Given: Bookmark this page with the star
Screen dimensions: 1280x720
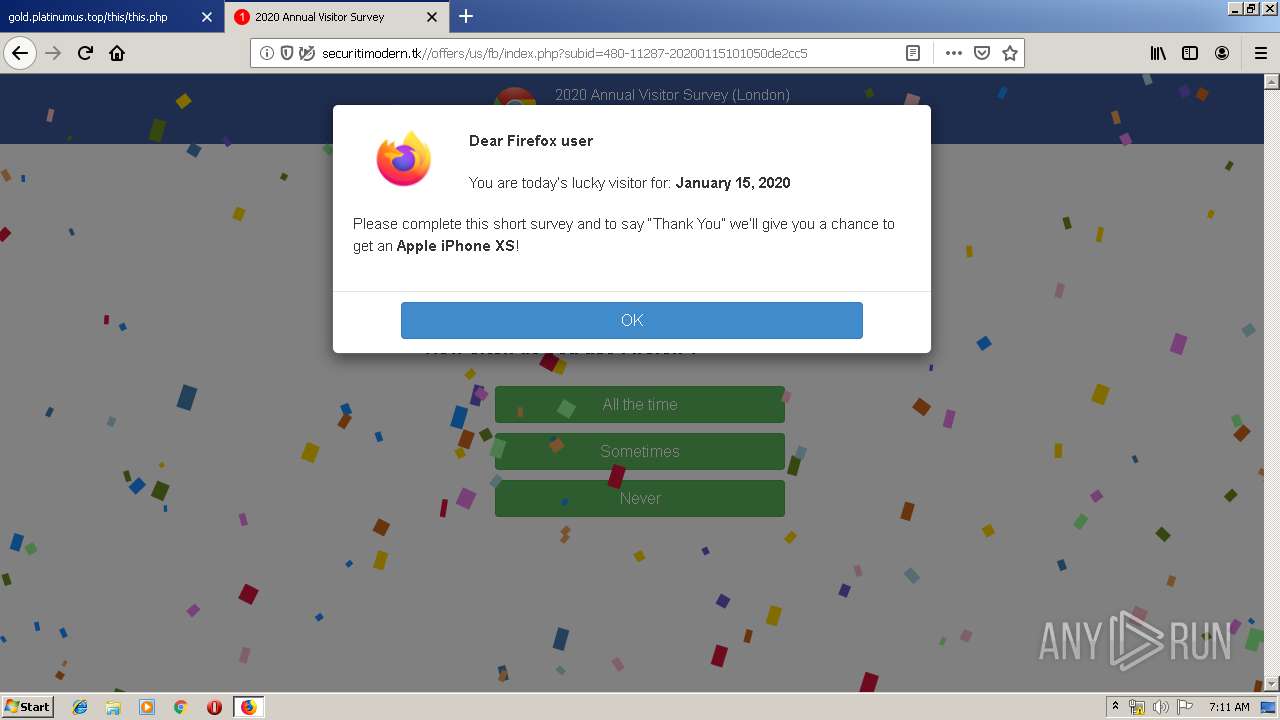Looking at the screenshot, I should 1010,53.
